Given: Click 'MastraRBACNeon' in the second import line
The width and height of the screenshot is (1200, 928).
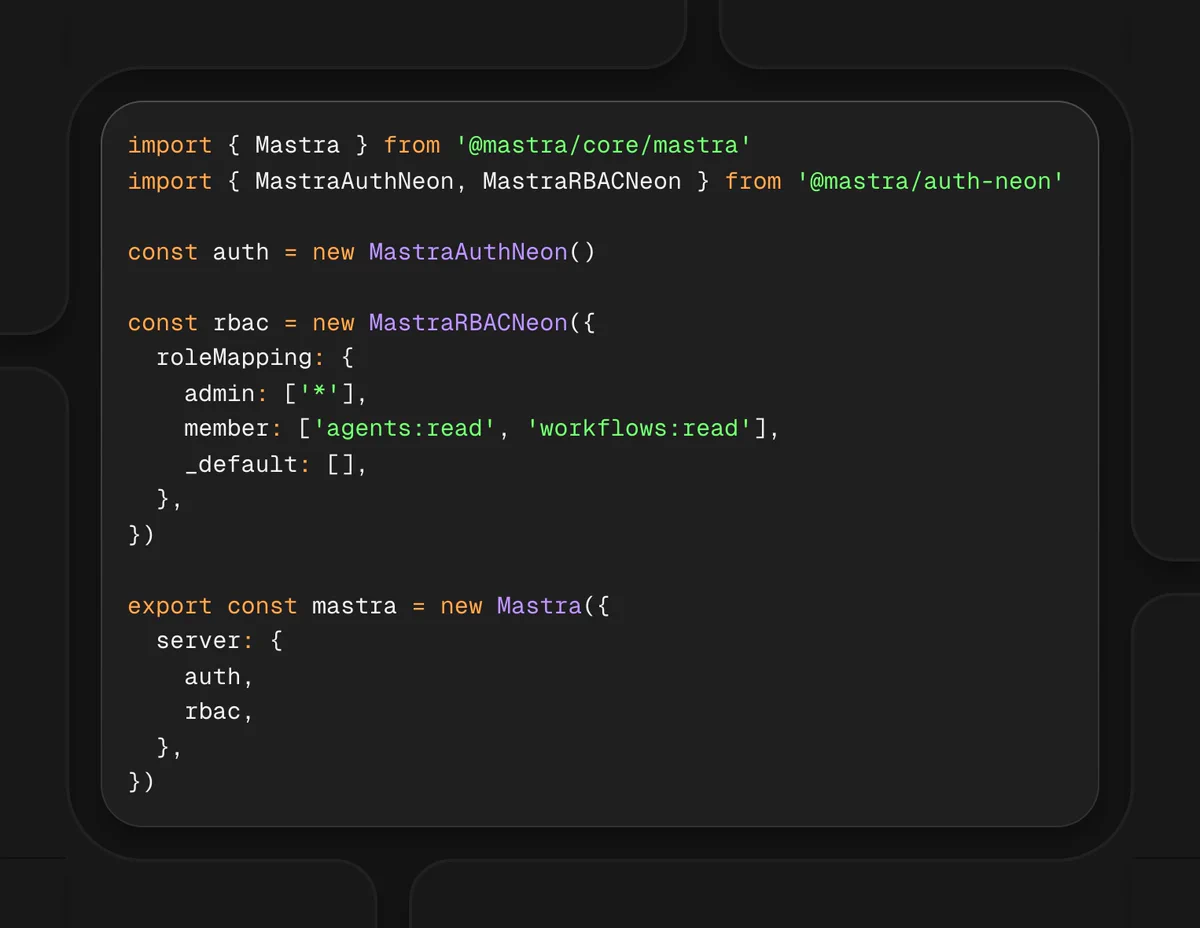Looking at the screenshot, I should [x=582, y=181].
